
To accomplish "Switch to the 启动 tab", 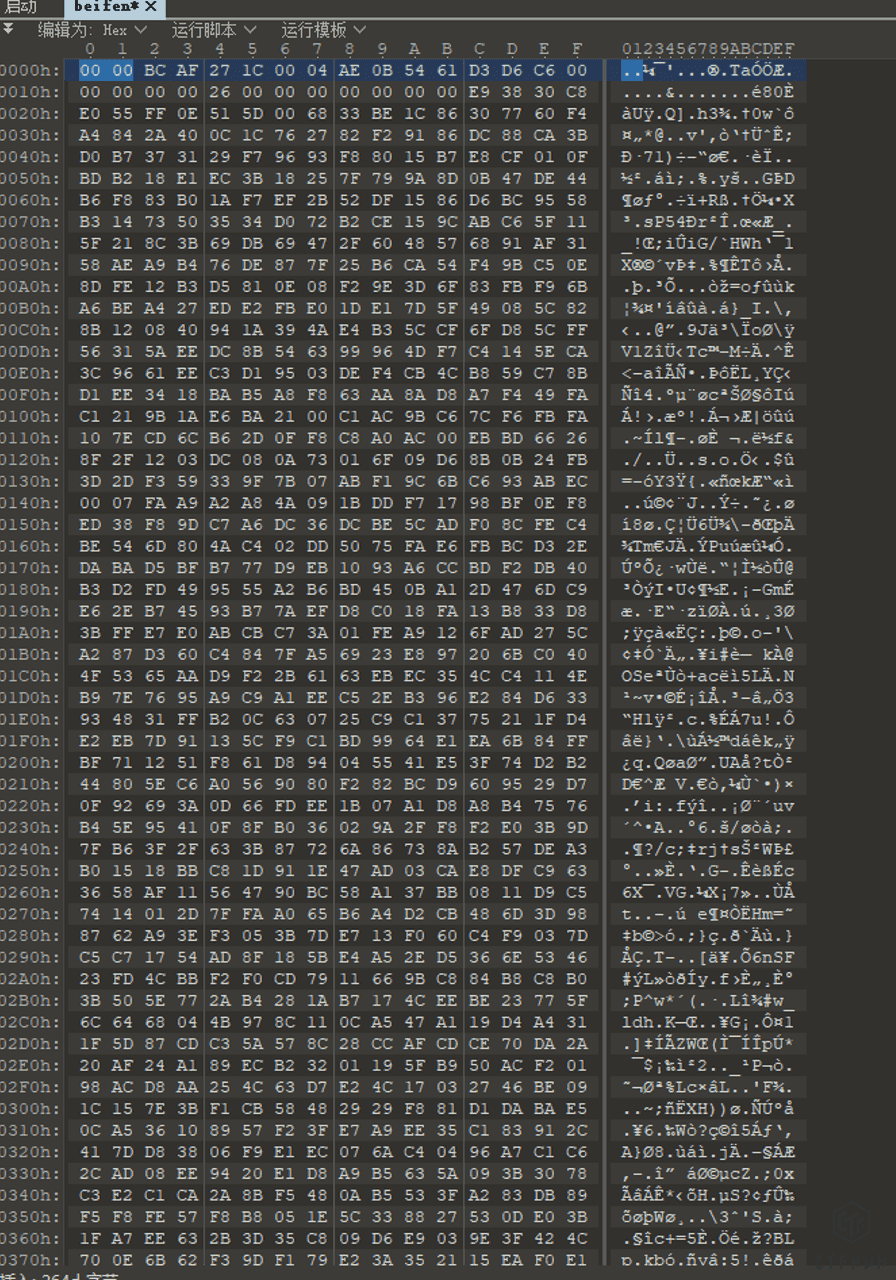I will click(23, 7).
